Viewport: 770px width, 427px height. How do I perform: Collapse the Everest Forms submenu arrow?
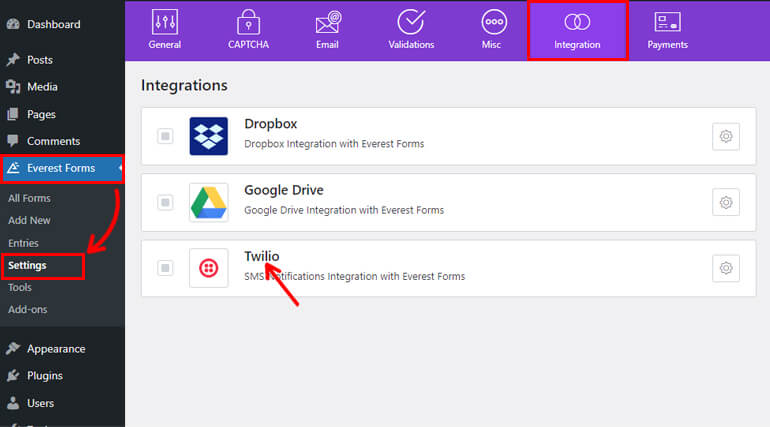pyautogui.click(x=121, y=168)
